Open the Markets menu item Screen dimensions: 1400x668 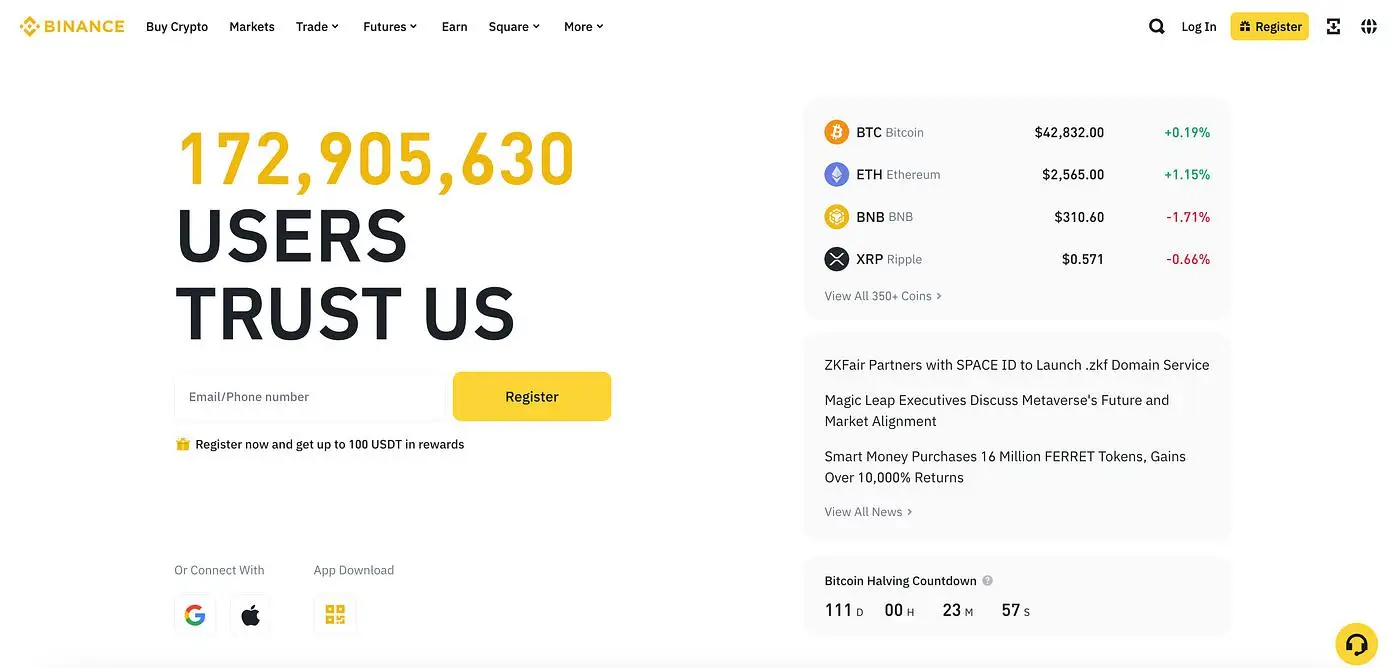coord(252,27)
